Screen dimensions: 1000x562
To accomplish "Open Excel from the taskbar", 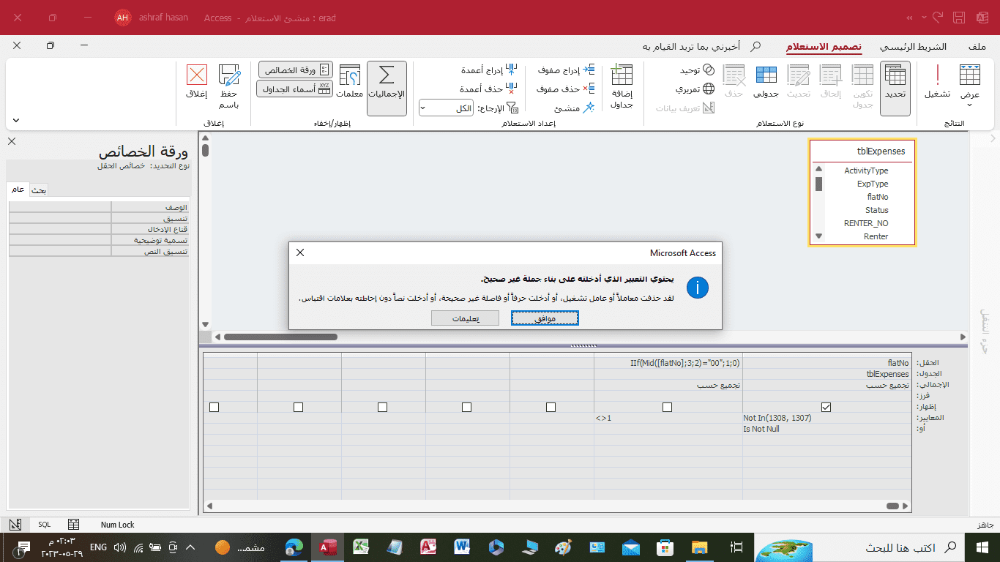I will pos(361,547).
